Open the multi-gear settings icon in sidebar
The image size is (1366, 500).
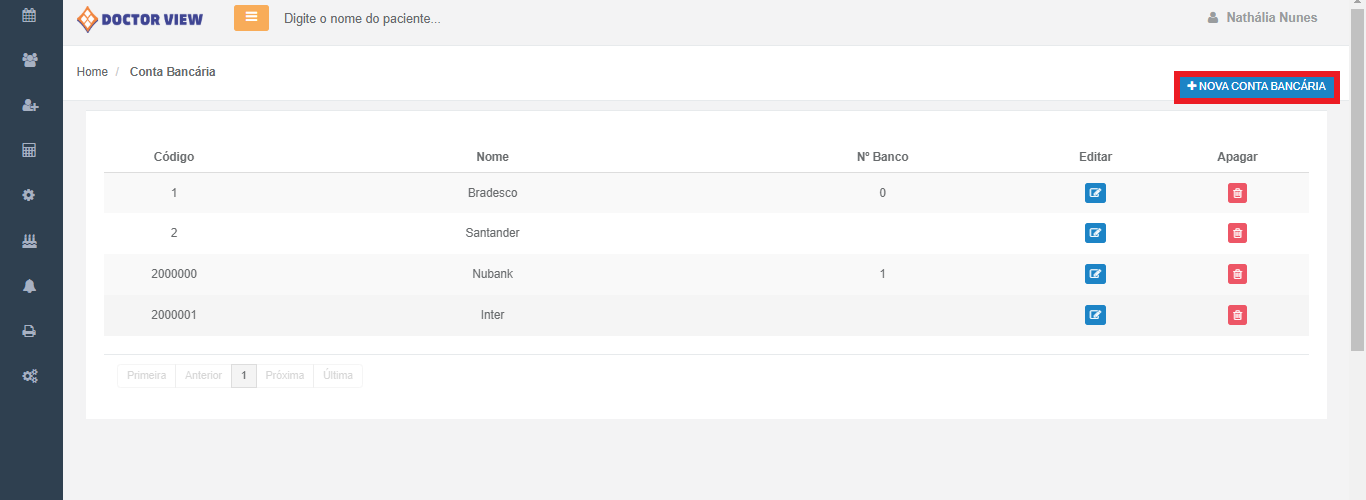29,376
